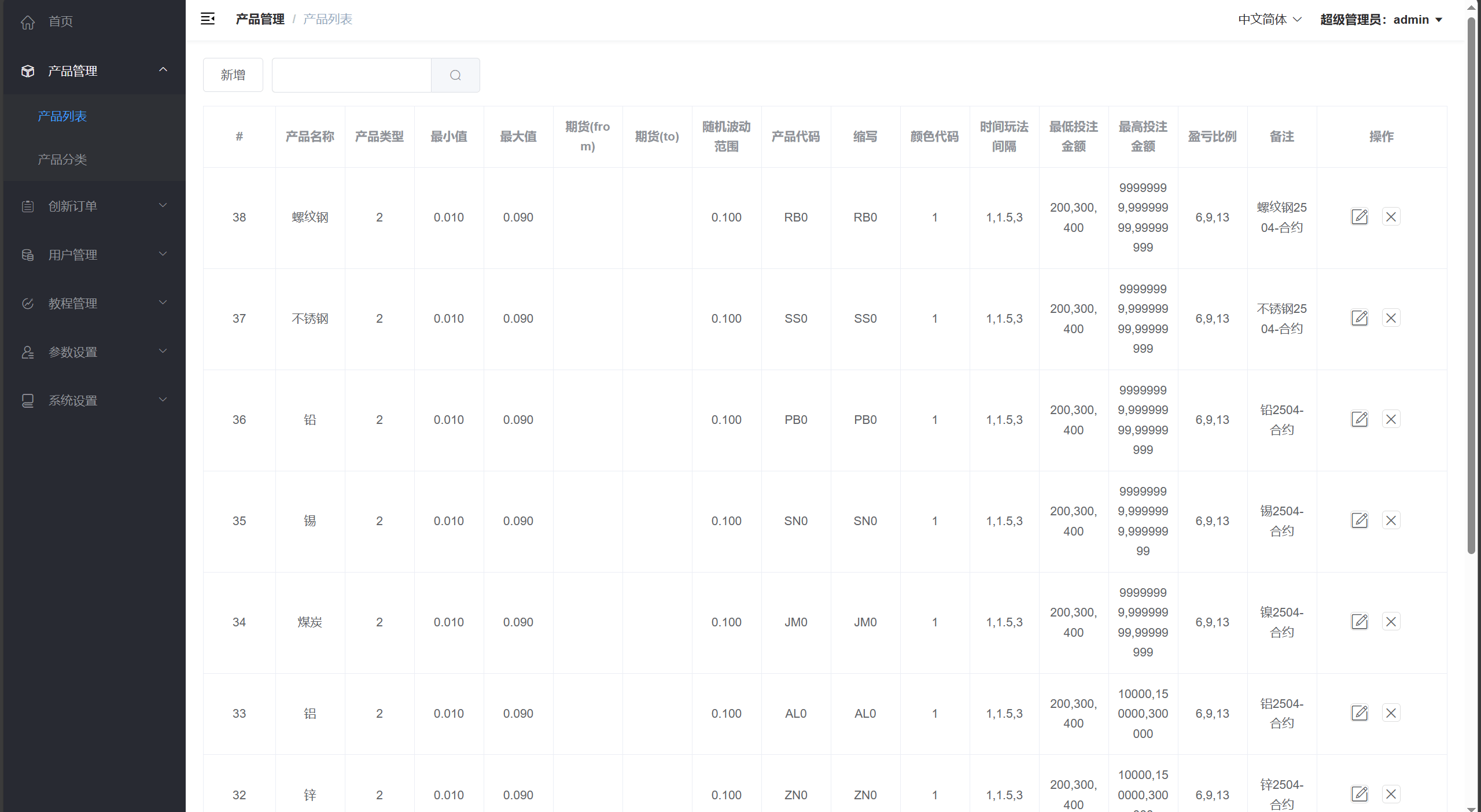Open the 产品分类 submenu item
This screenshot has height=812, width=1481.
[x=62, y=160]
